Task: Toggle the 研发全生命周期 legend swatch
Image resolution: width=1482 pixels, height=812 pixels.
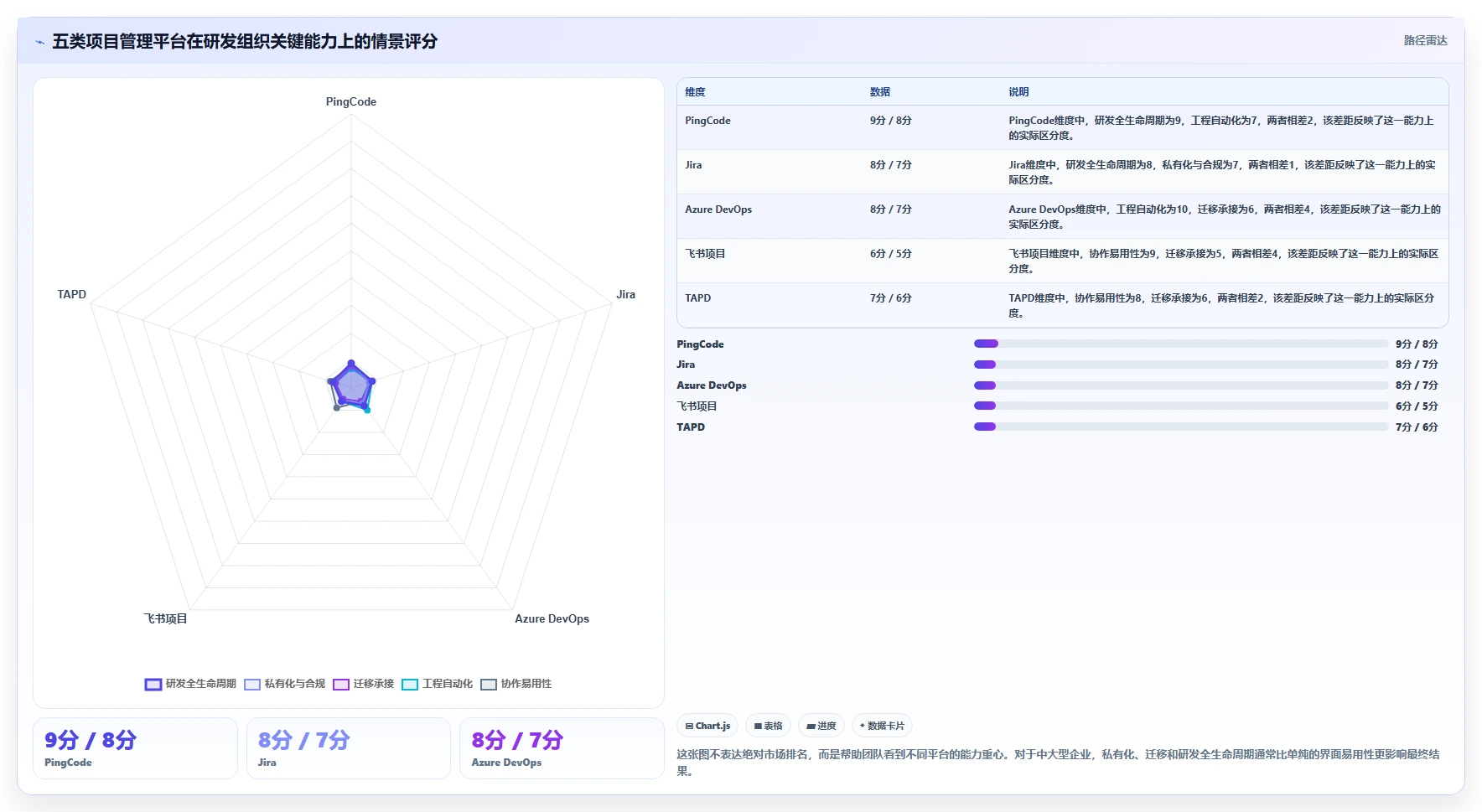Action: coord(153,685)
